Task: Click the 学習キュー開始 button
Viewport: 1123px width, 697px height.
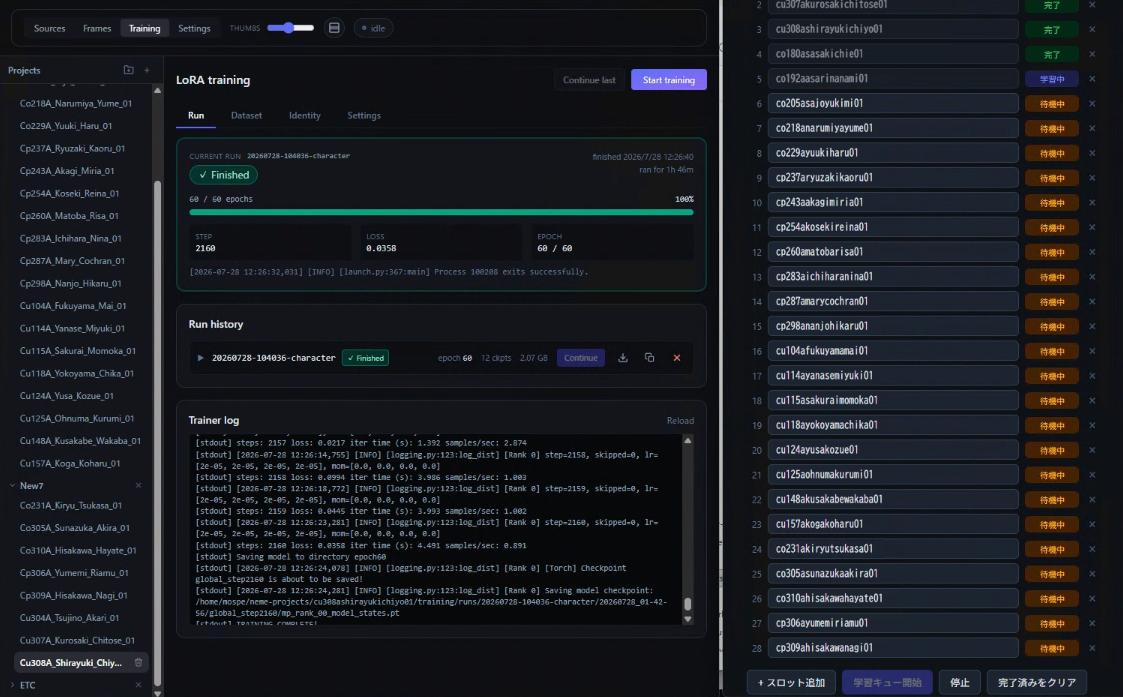Action: (887, 683)
